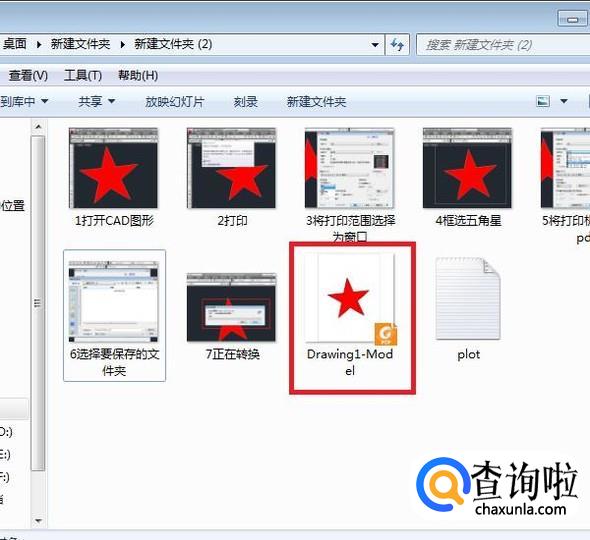Expand the address bar history dropdown
The width and height of the screenshot is (590, 540).
coord(375,45)
